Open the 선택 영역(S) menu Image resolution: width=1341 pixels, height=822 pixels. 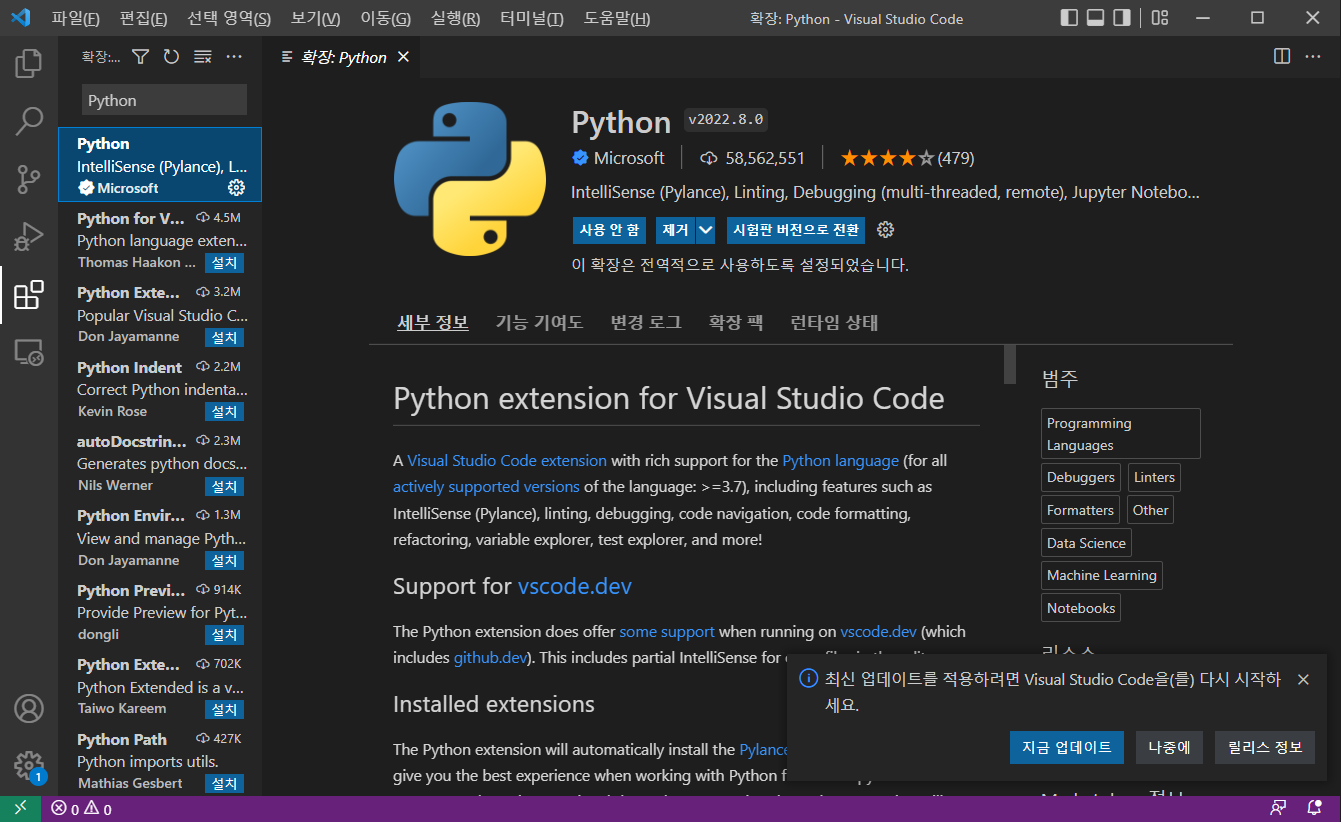[x=229, y=19]
